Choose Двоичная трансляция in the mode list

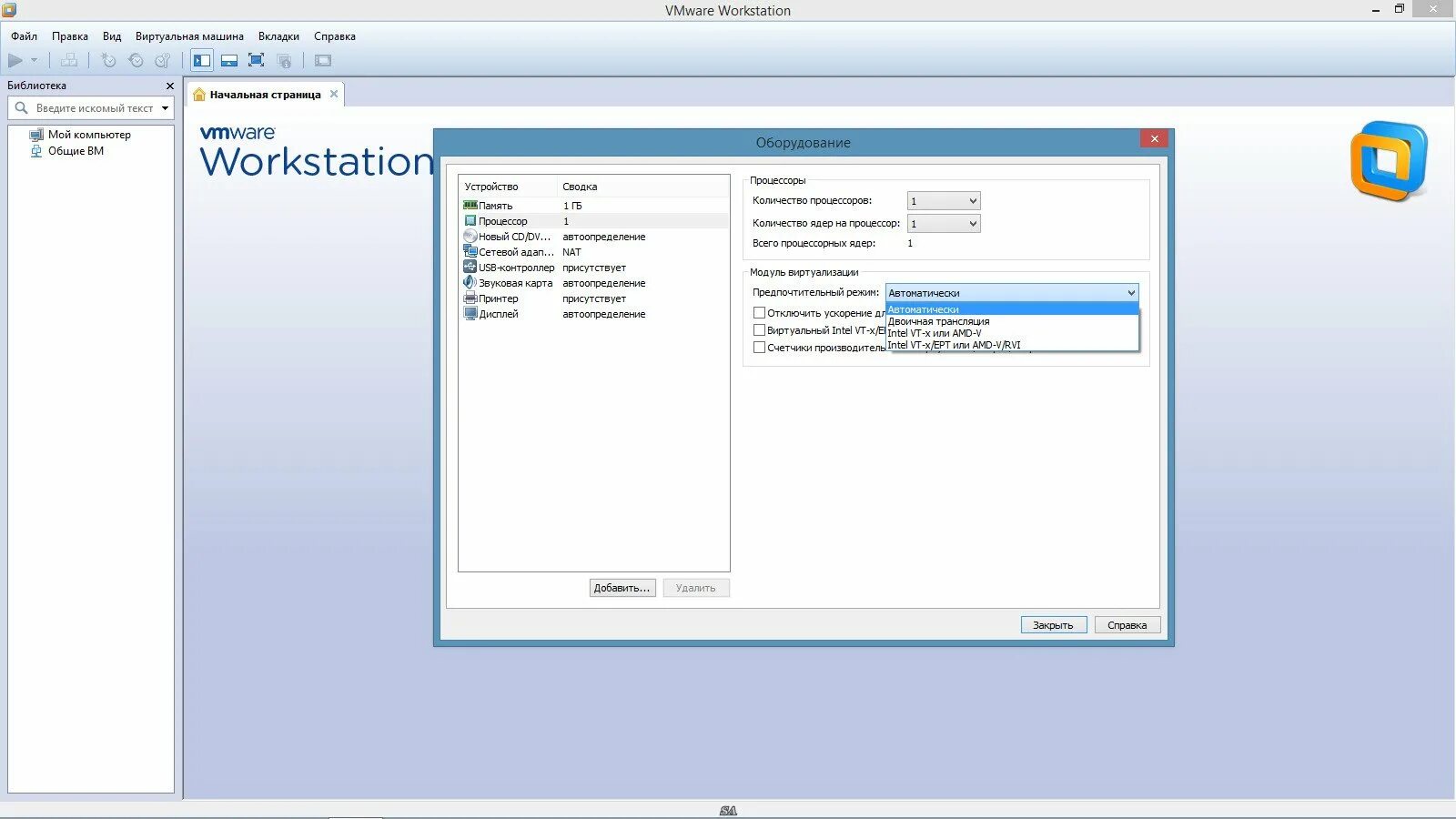point(1012,321)
